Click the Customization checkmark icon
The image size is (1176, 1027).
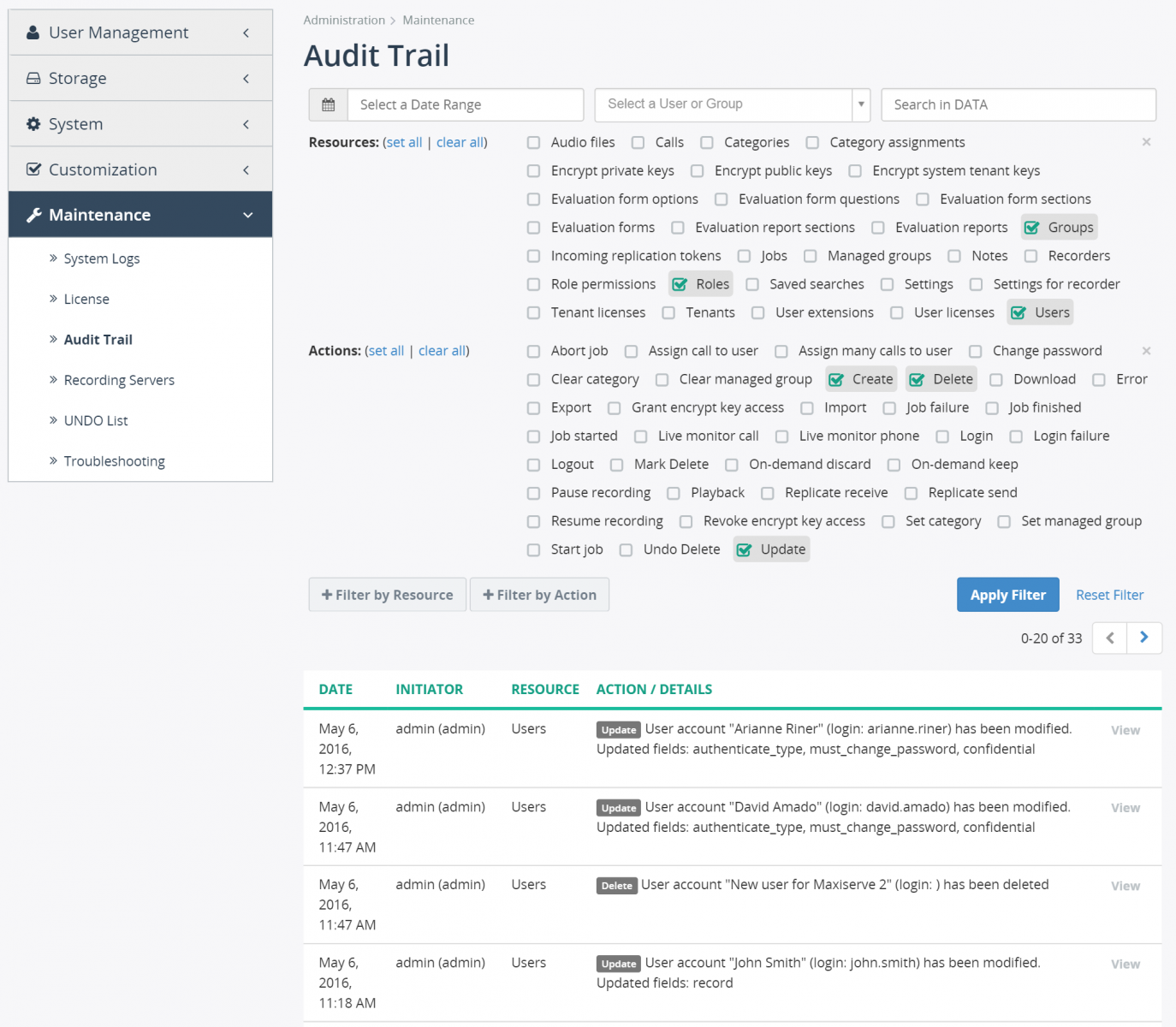tap(33, 169)
